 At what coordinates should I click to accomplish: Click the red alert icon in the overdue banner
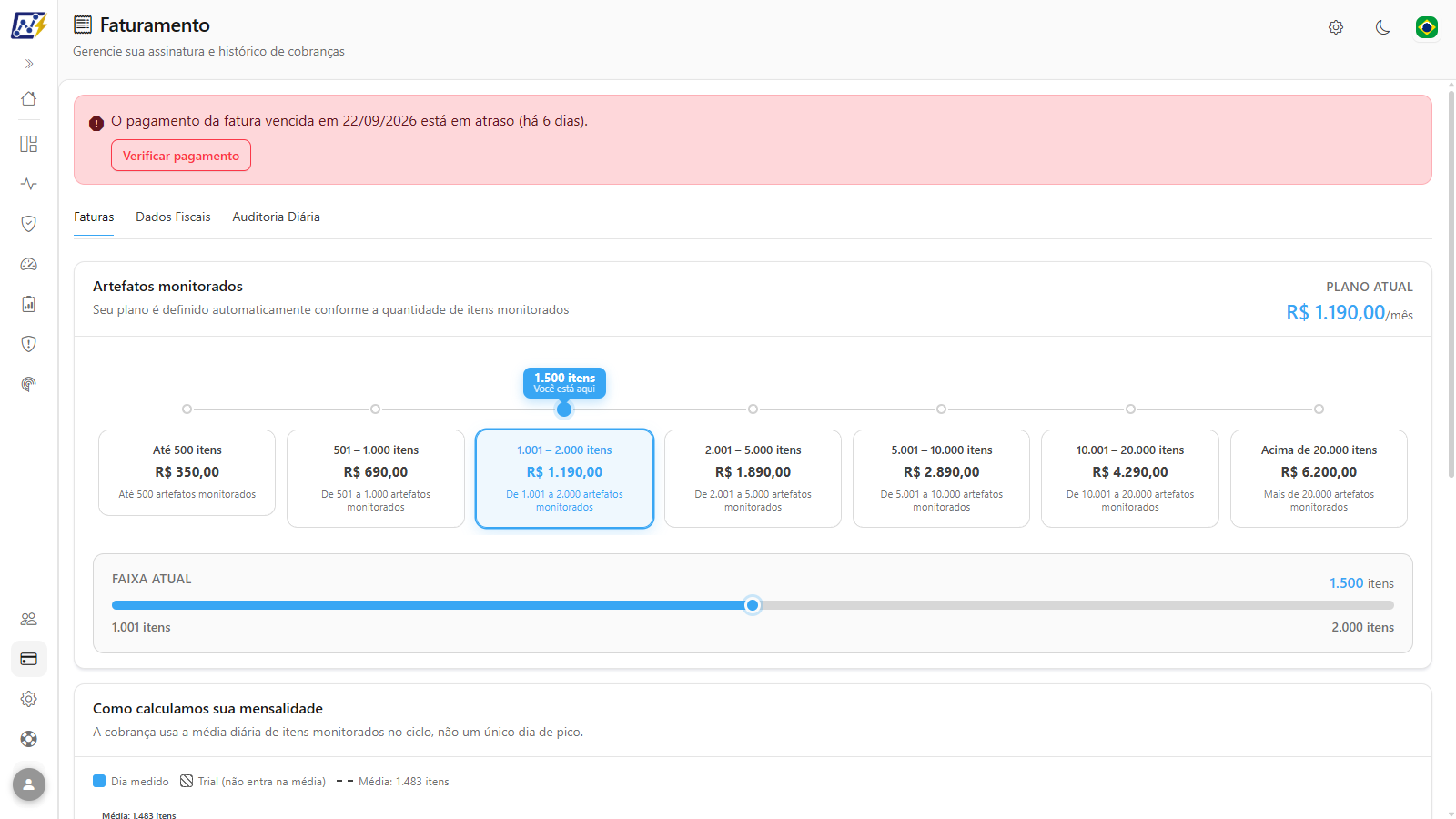[96, 124]
